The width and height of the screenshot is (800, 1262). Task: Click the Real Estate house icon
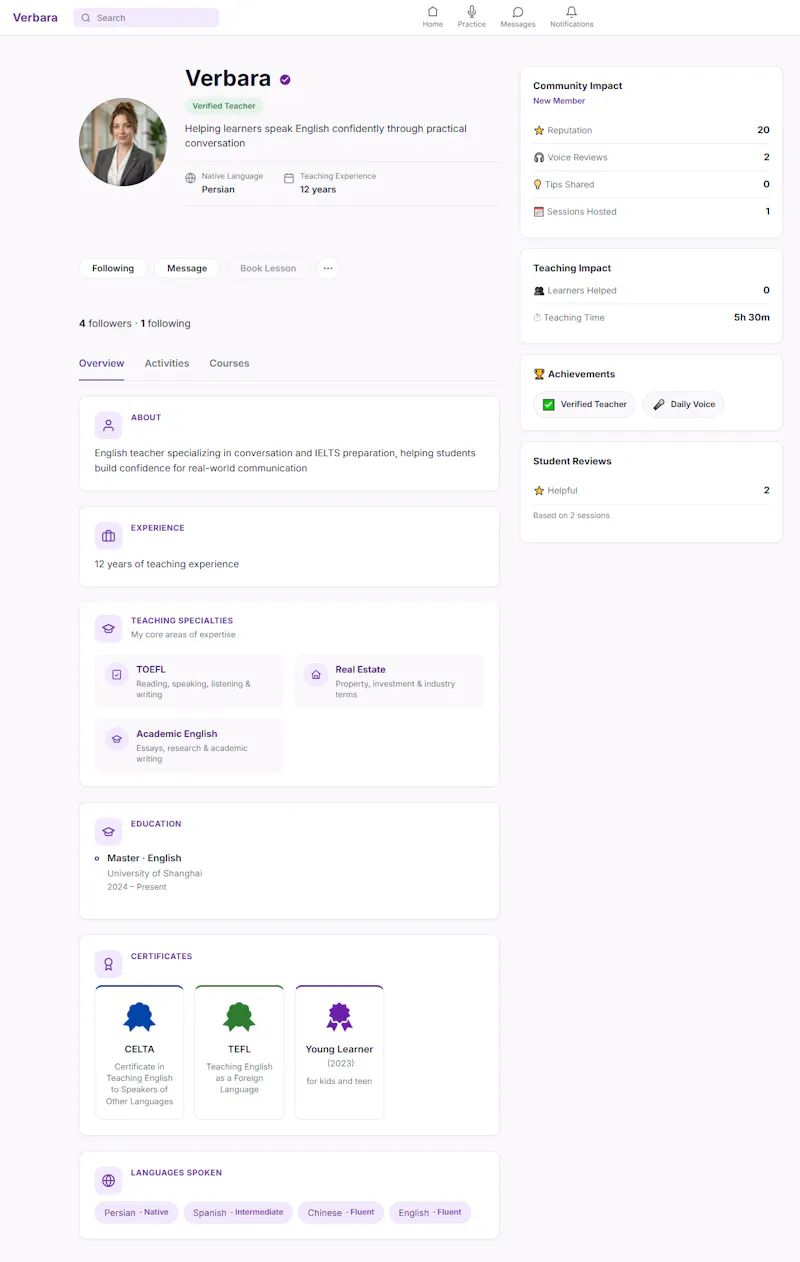point(316,675)
